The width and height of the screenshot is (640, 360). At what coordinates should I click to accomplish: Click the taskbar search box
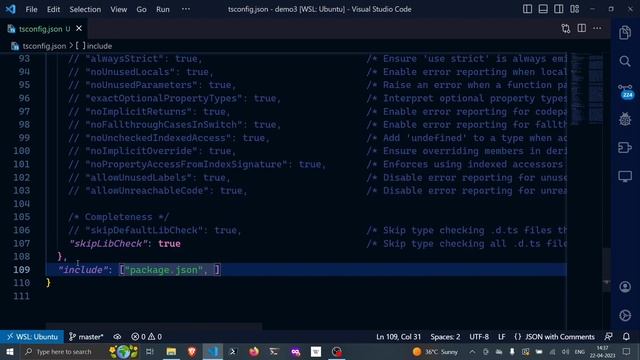tap(63, 352)
